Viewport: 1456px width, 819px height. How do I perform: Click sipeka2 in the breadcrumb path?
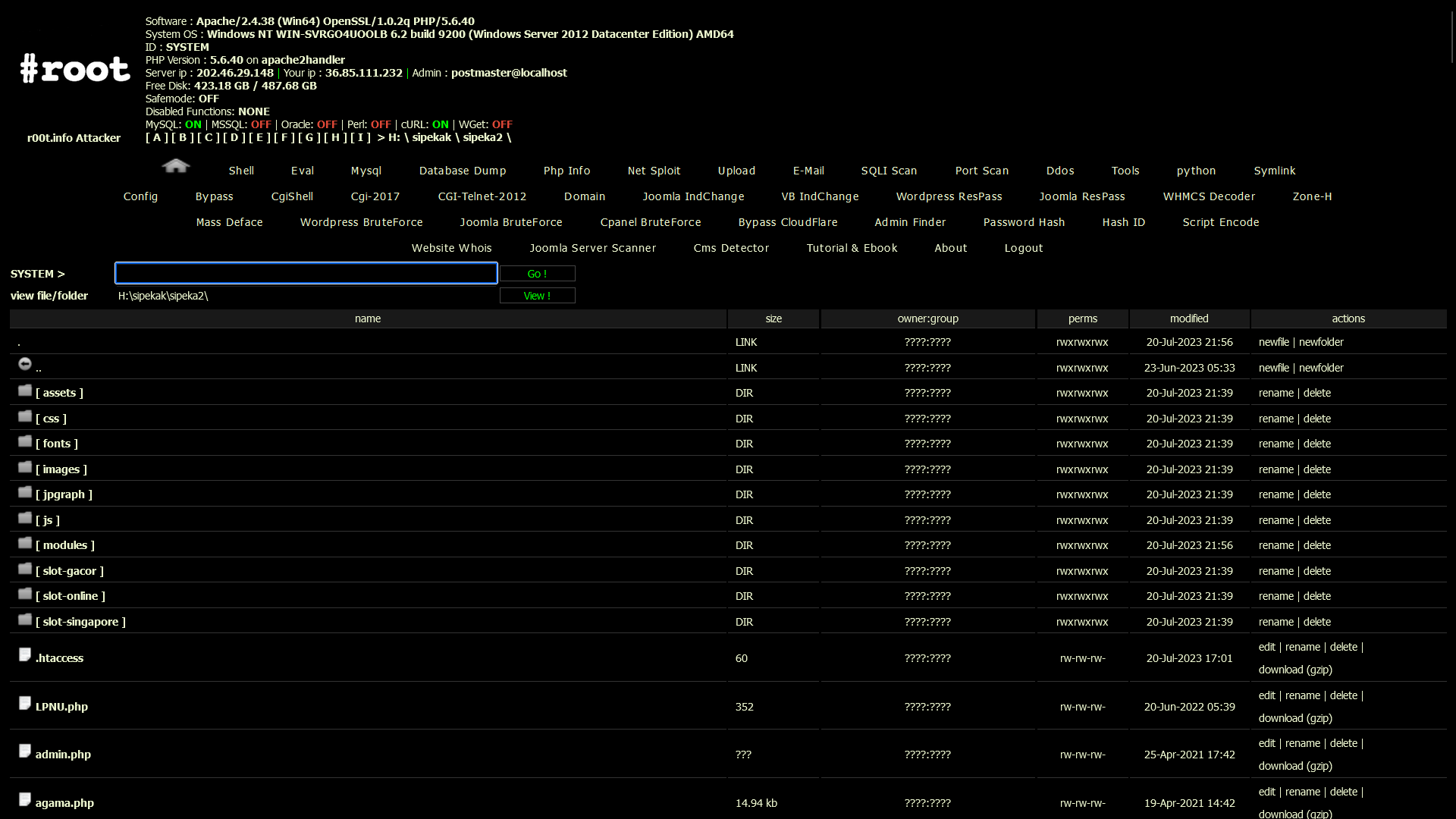483,137
